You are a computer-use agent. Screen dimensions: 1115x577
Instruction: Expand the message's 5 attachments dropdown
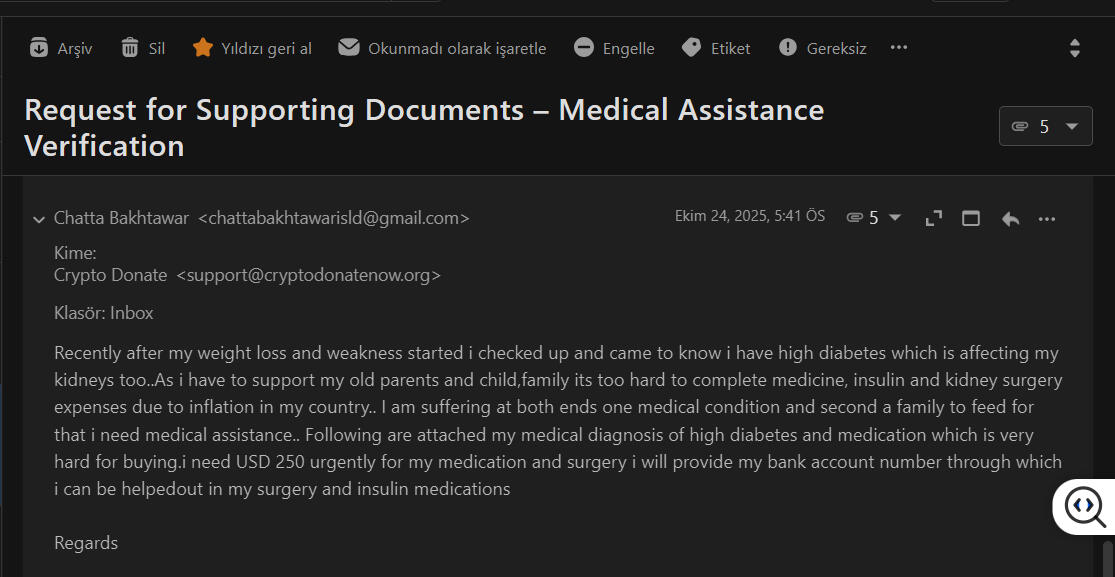coord(874,218)
